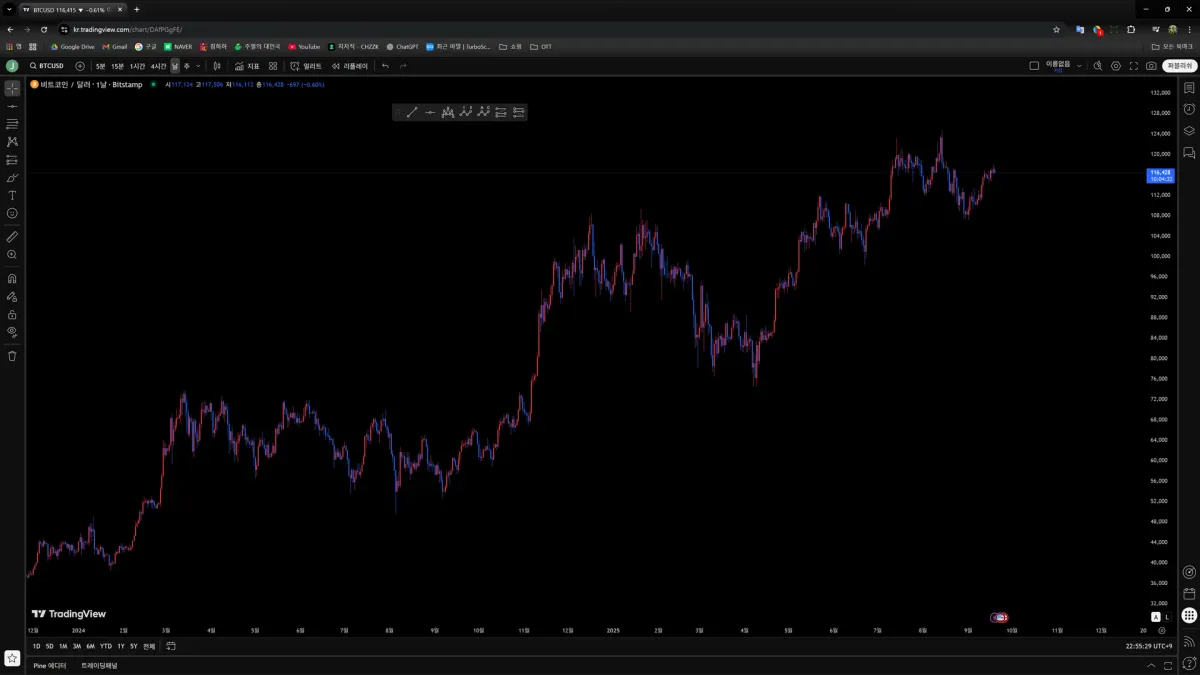
Task: Toggle magnet mode for drawings
Action: click(x=12, y=279)
